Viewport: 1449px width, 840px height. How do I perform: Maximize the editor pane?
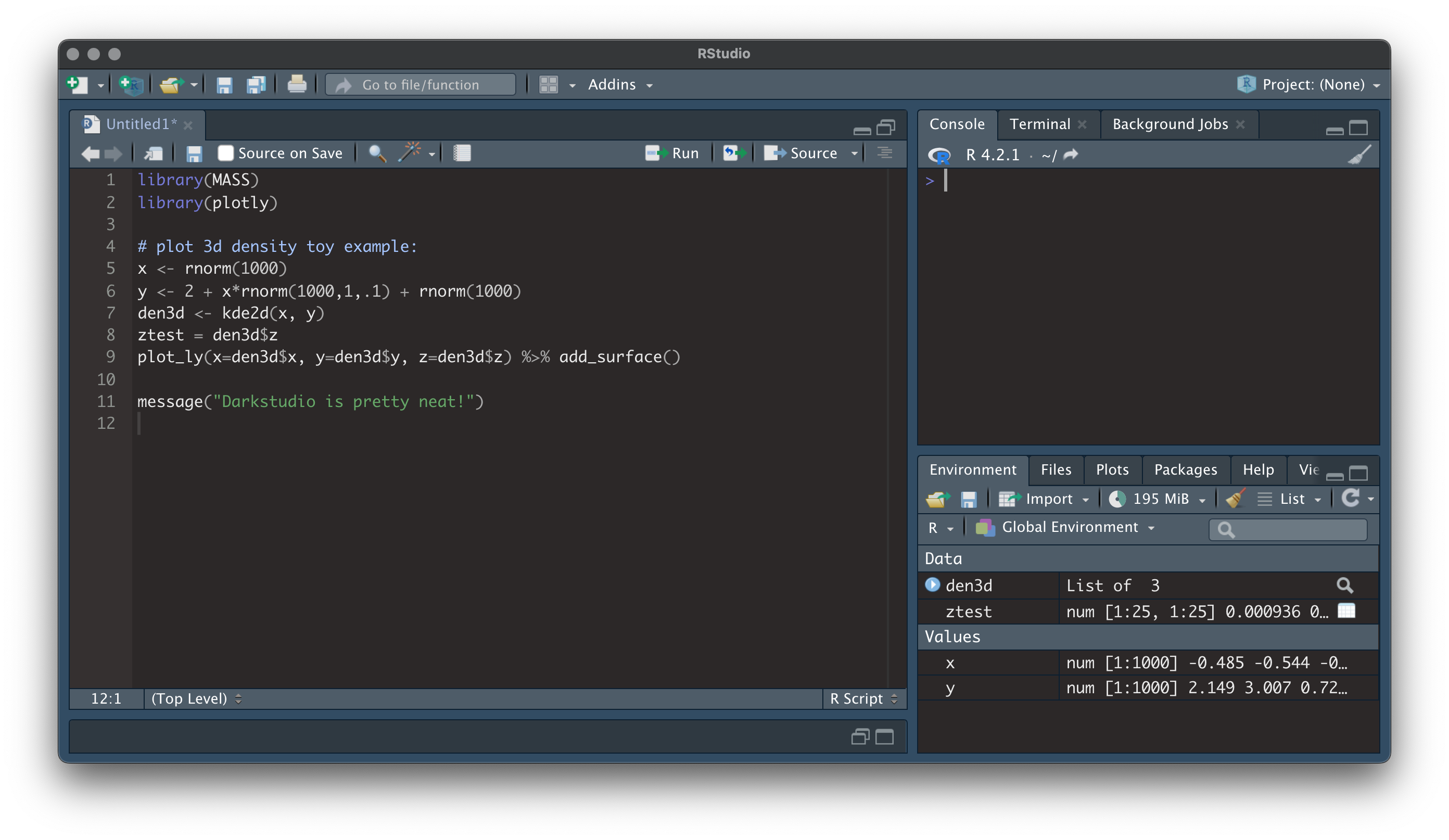(x=885, y=127)
